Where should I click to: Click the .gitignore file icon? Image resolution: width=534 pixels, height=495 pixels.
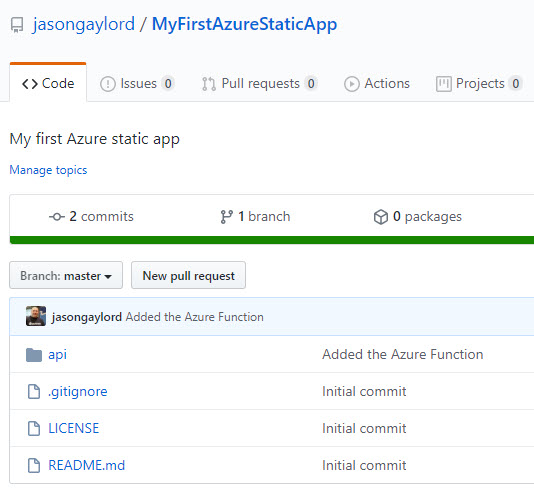34,391
